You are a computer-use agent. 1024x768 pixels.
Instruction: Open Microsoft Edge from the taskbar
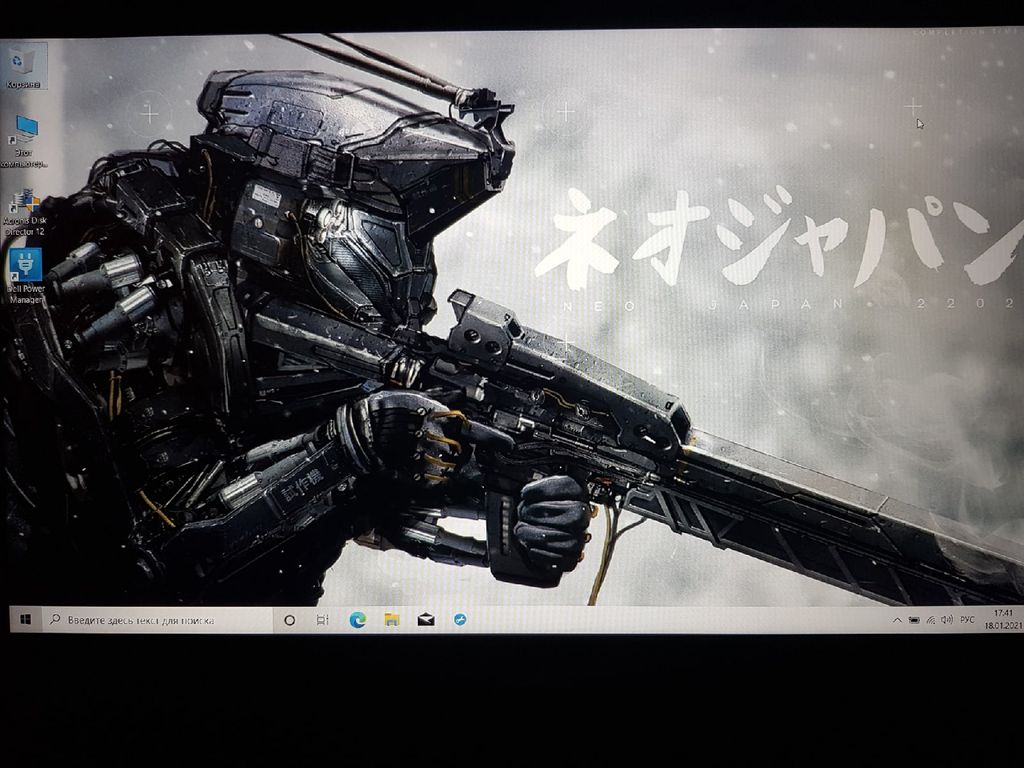coord(357,620)
